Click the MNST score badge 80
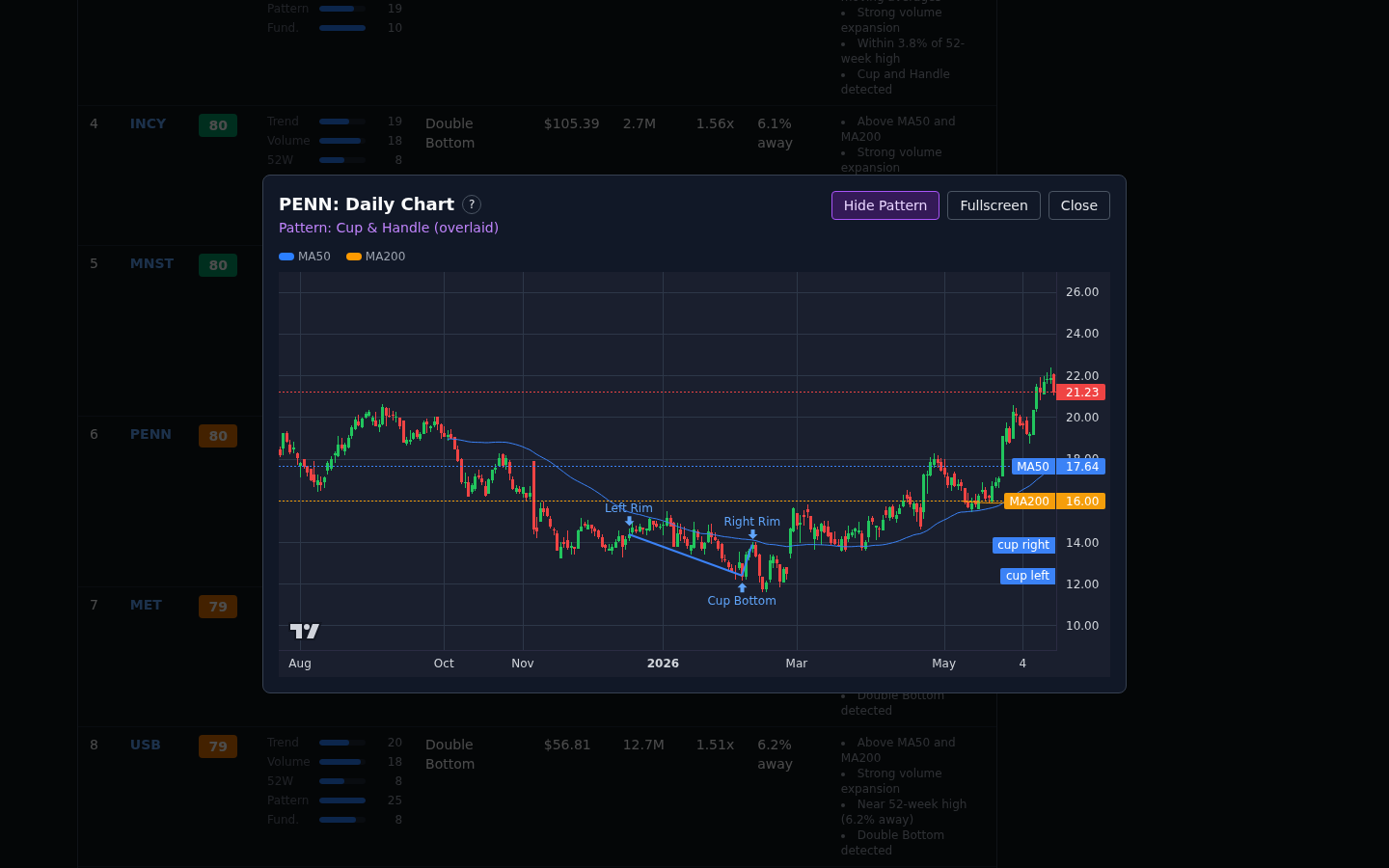The height and width of the screenshot is (868, 1389). 218,265
